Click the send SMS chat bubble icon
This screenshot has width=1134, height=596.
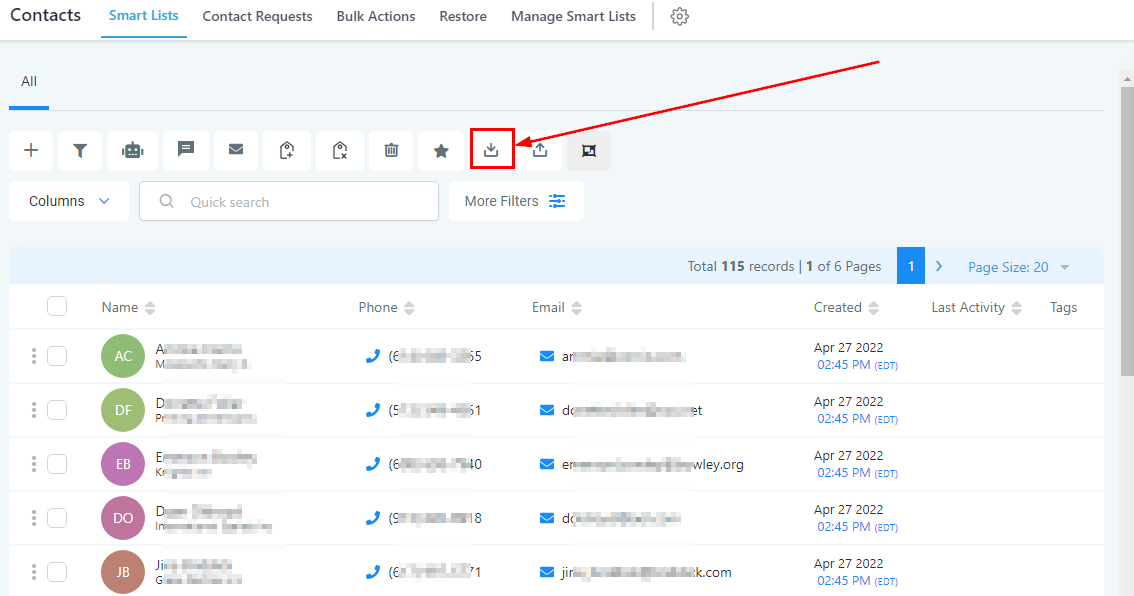pyautogui.click(x=185, y=150)
